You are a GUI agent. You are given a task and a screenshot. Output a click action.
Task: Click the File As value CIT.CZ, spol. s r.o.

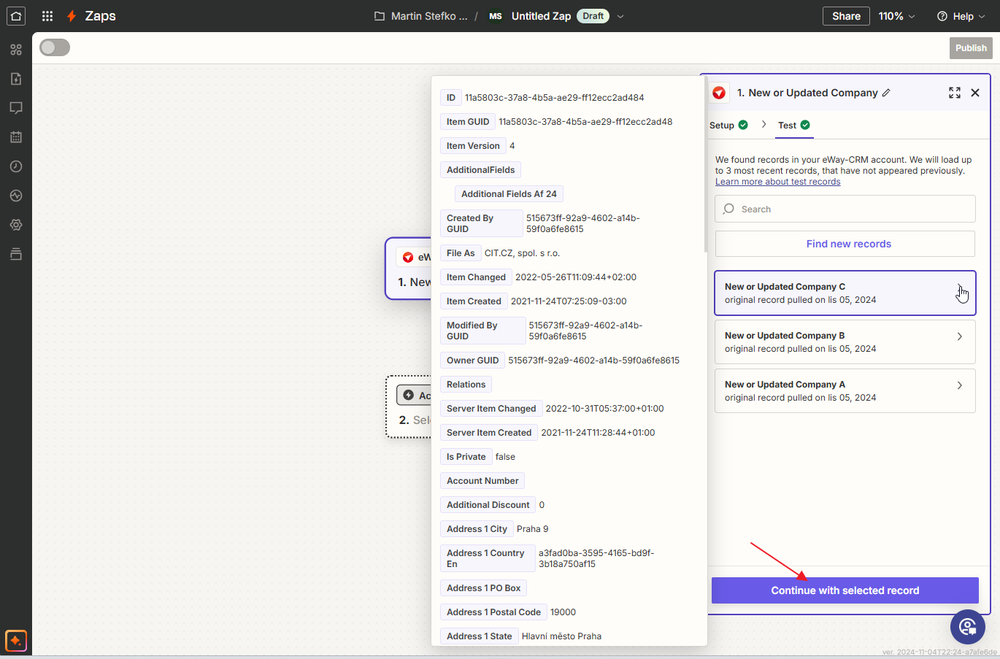click(x=522, y=253)
